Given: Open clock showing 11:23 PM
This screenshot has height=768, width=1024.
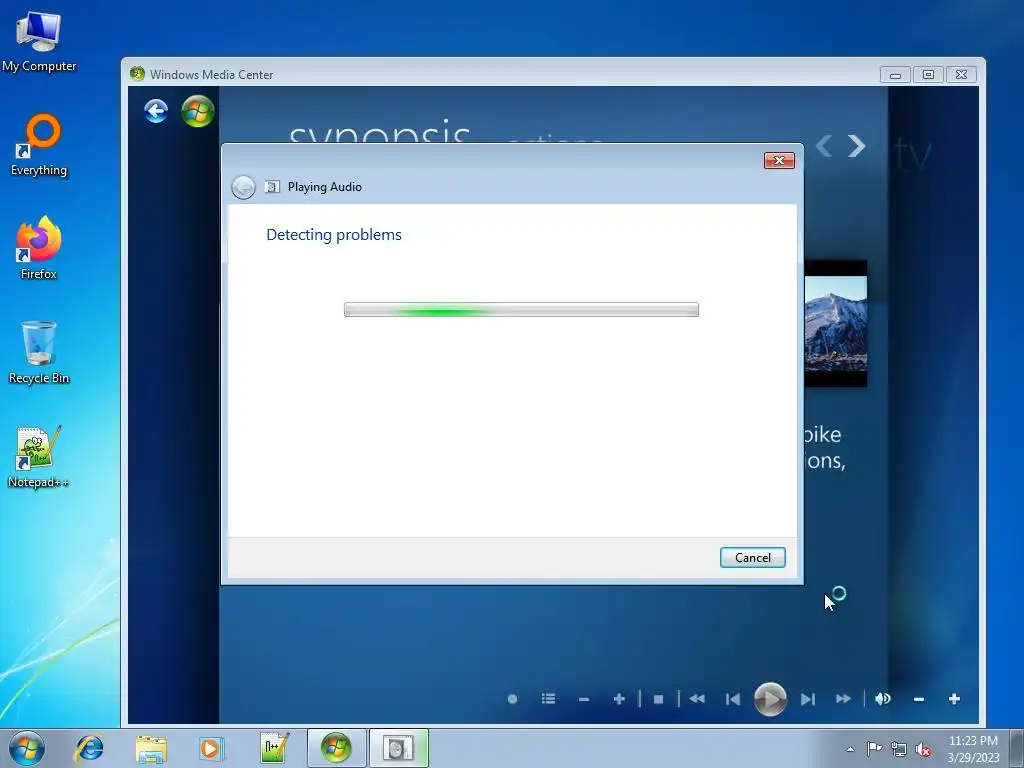Looking at the screenshot, I should pos(973,749).
